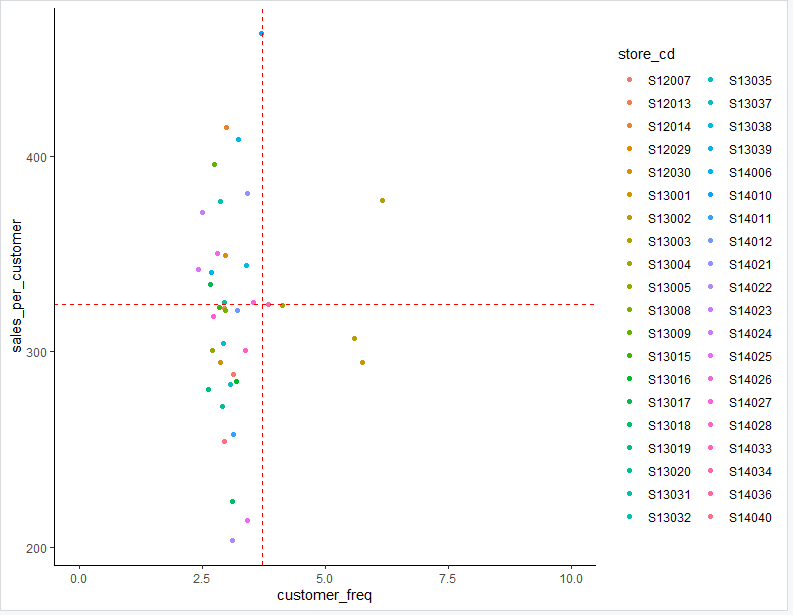Select legend label S14022
Viewport: 793px width, 615px height.
750,288
